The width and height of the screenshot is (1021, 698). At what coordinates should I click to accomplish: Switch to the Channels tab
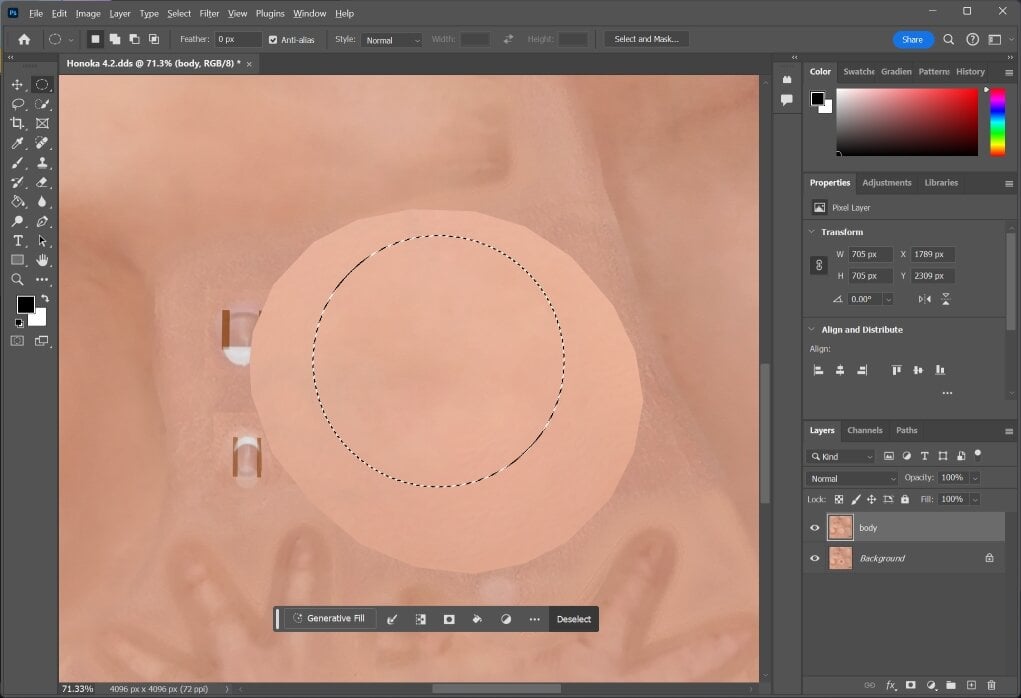coord(865,430)
